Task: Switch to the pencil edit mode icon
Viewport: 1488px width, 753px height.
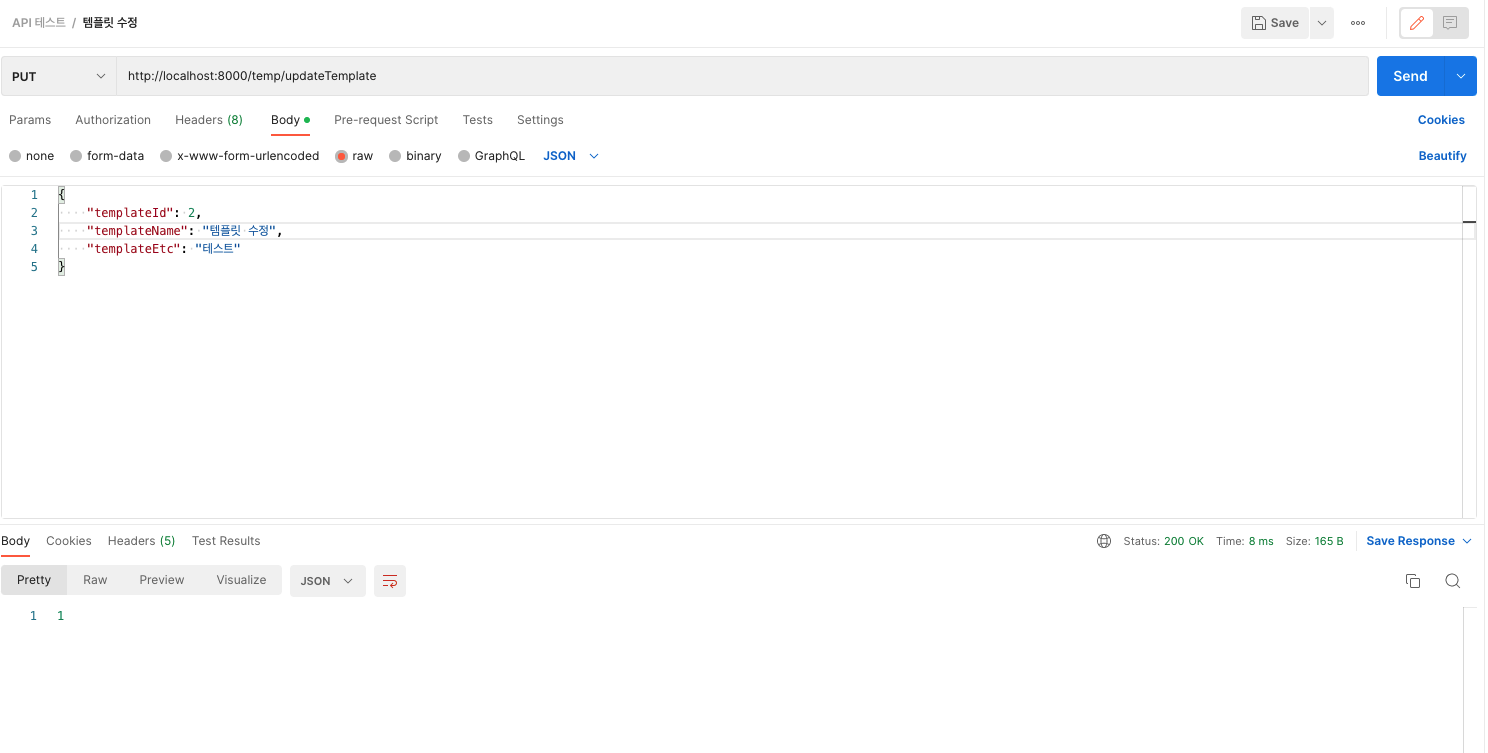Action: tap(1417, 23)
